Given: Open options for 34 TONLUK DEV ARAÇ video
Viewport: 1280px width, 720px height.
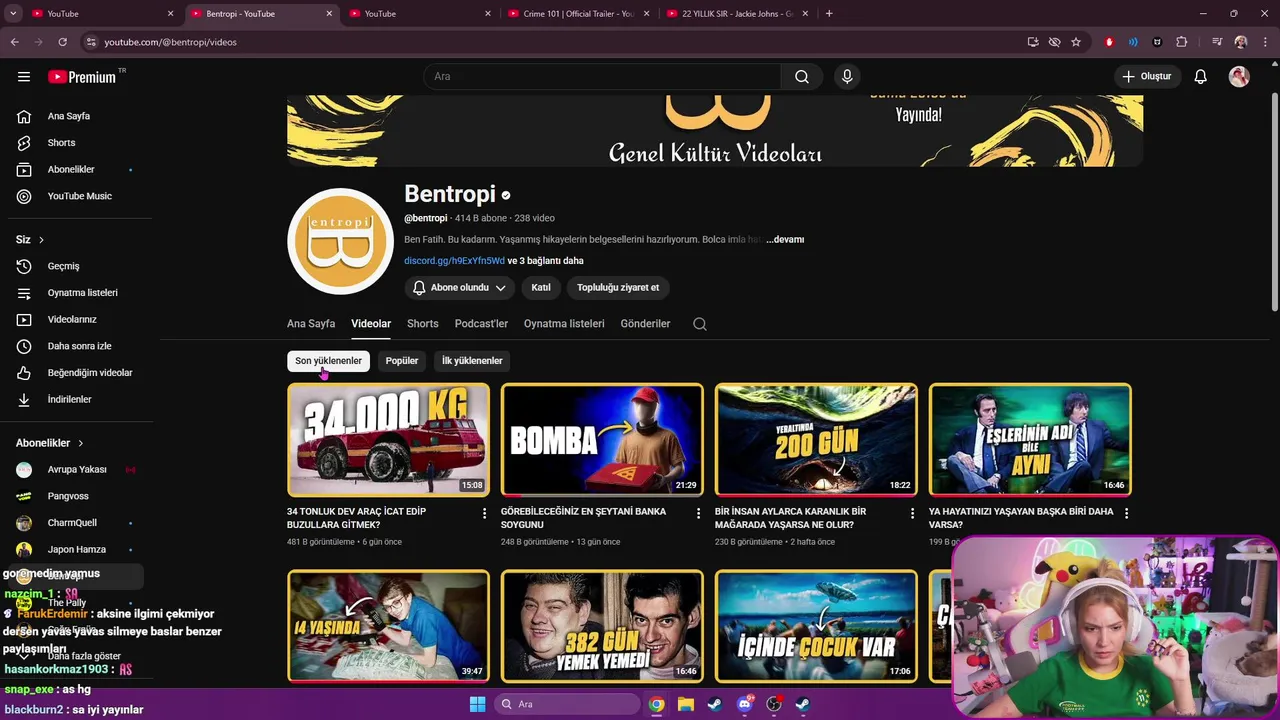Looking at the screenshot, I should pos(485,513).
